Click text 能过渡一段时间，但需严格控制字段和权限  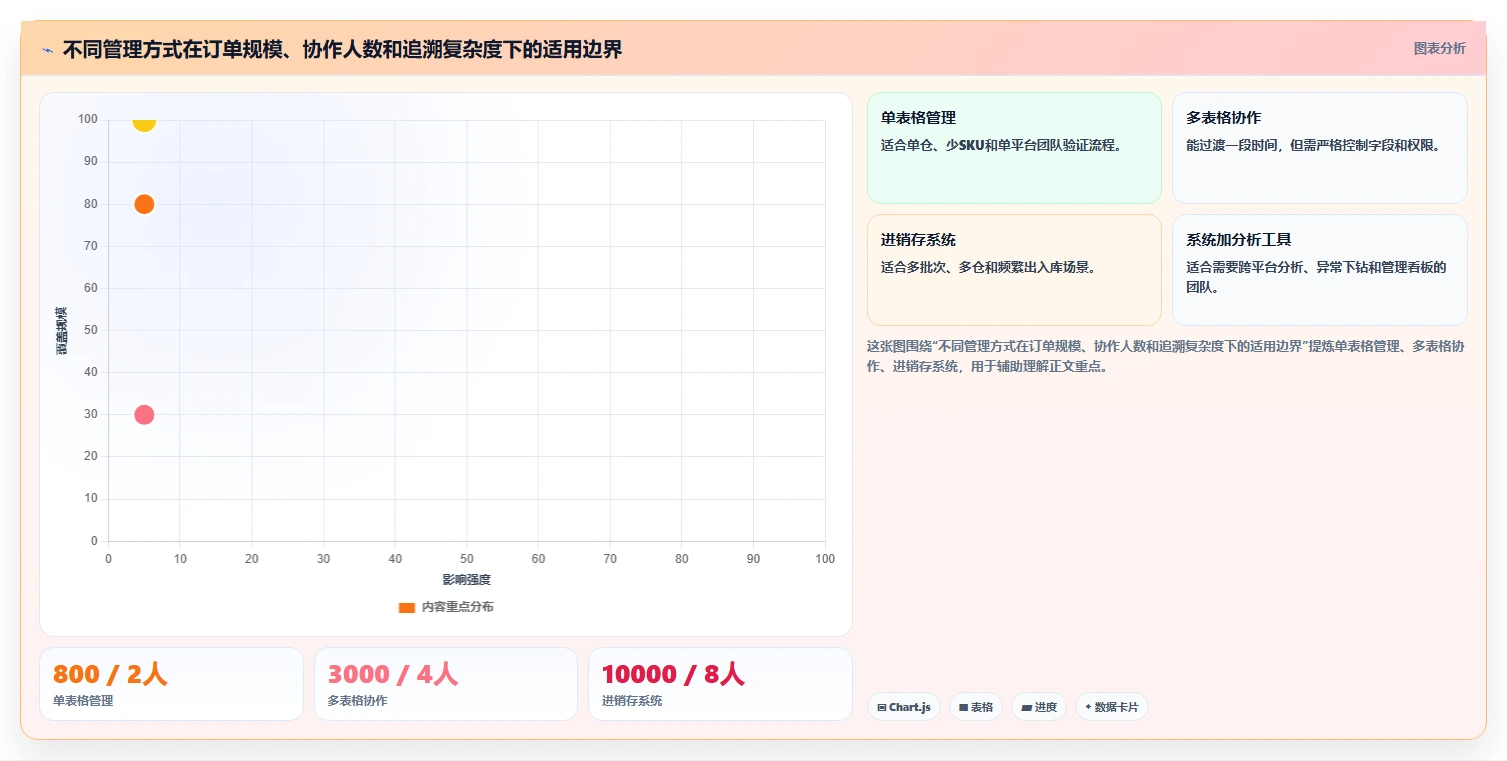click(1313, 145)
